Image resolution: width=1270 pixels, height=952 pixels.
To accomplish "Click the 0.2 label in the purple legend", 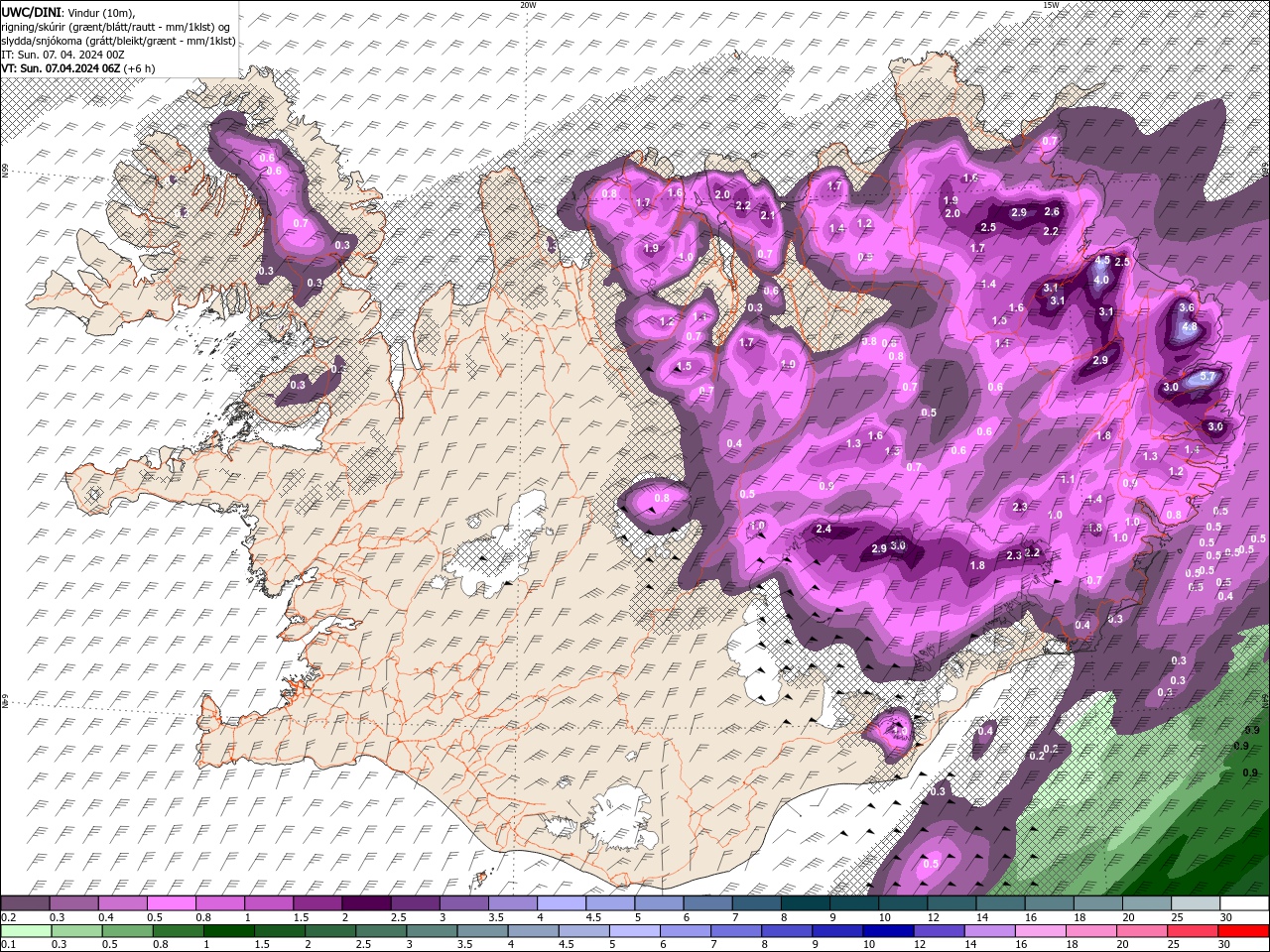I will click(x=8, y=917).
